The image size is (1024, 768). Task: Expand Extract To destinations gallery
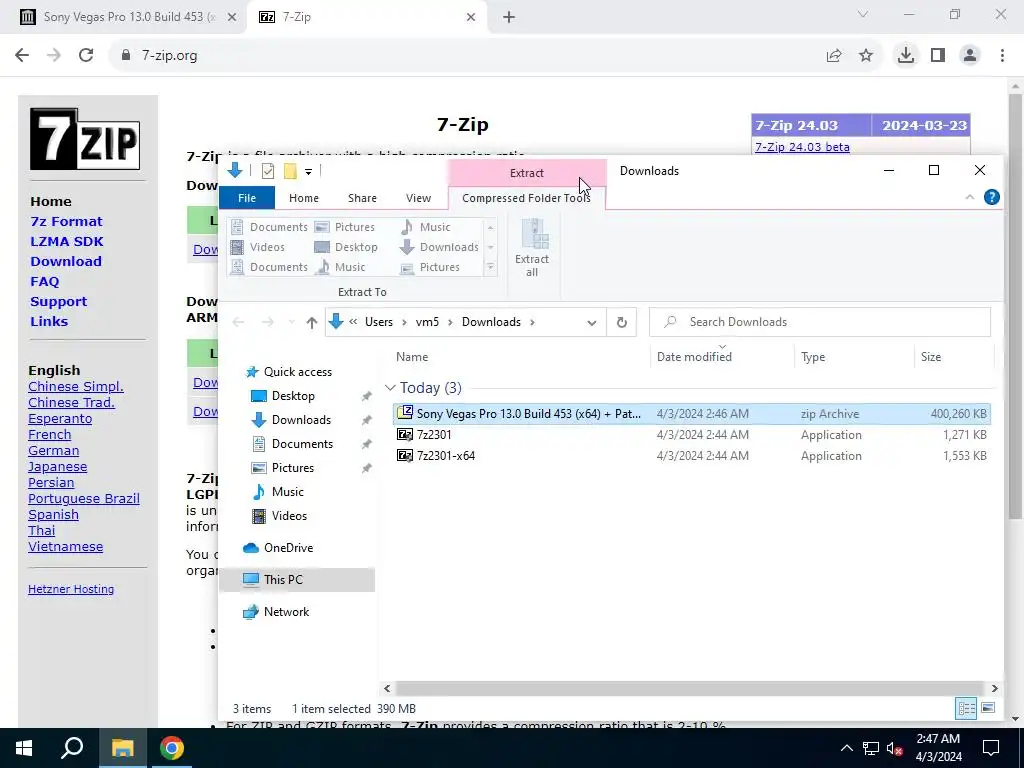(490, 267)
